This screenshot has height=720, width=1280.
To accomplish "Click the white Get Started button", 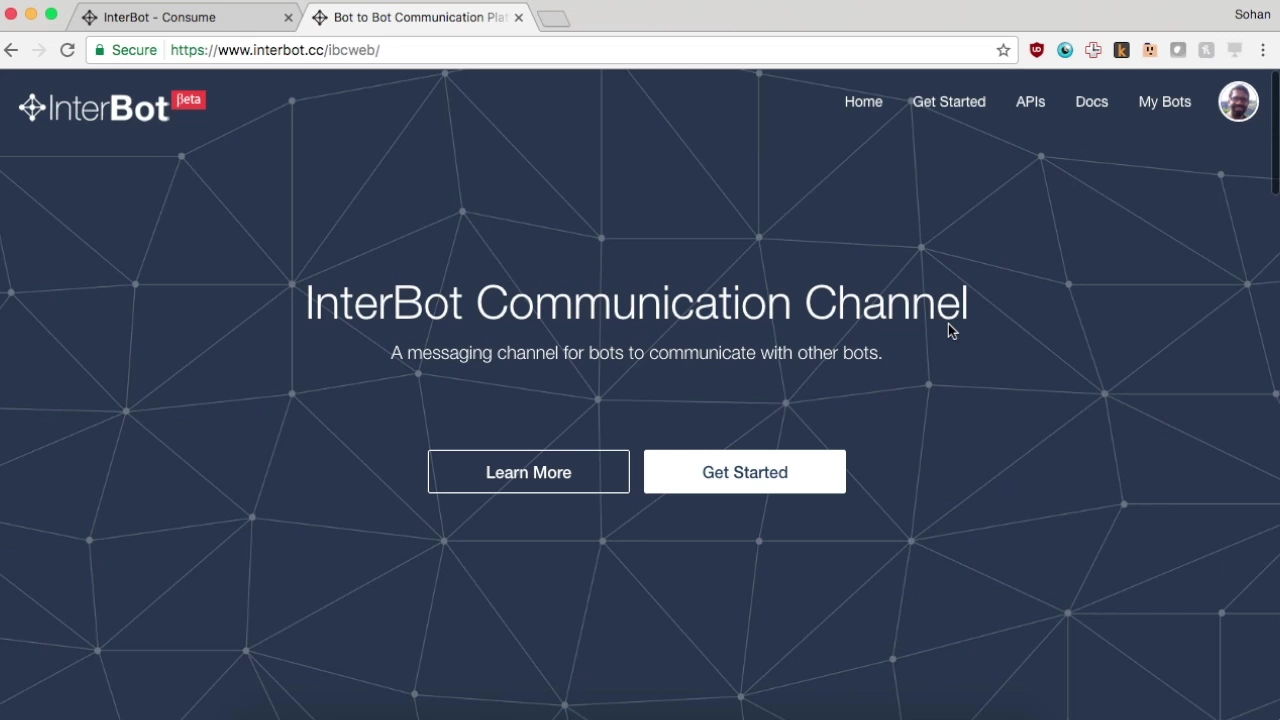I will pyautogui.click(x=745, y=472).
